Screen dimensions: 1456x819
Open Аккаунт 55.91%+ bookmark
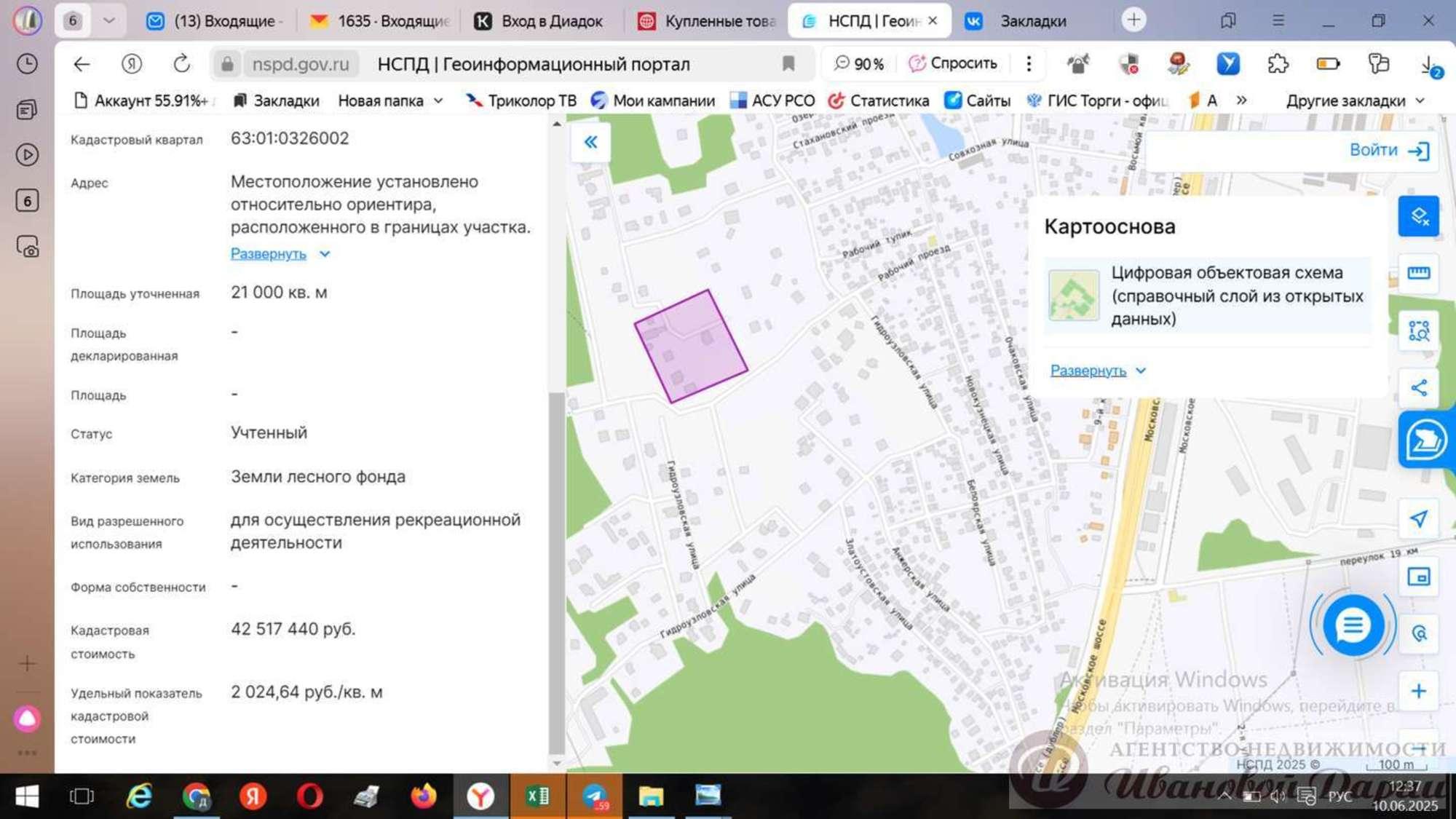click(x=143, y=100)
